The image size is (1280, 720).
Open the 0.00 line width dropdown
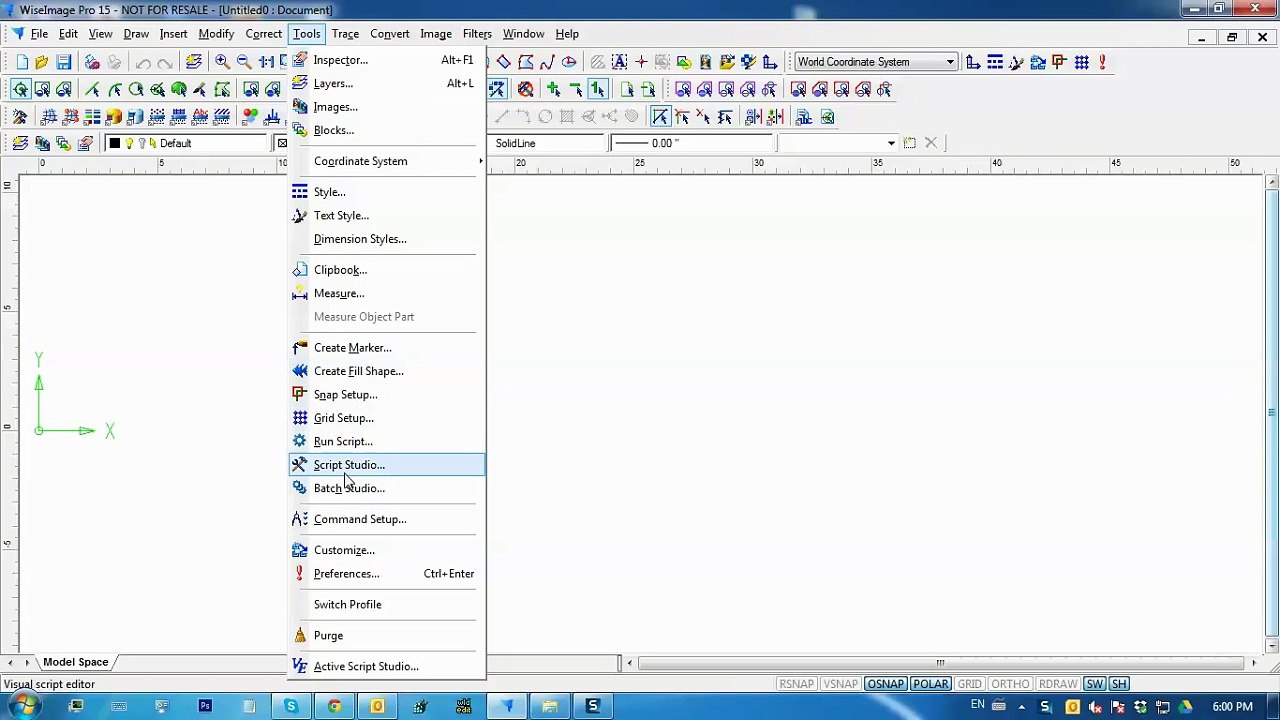point(692,143)
